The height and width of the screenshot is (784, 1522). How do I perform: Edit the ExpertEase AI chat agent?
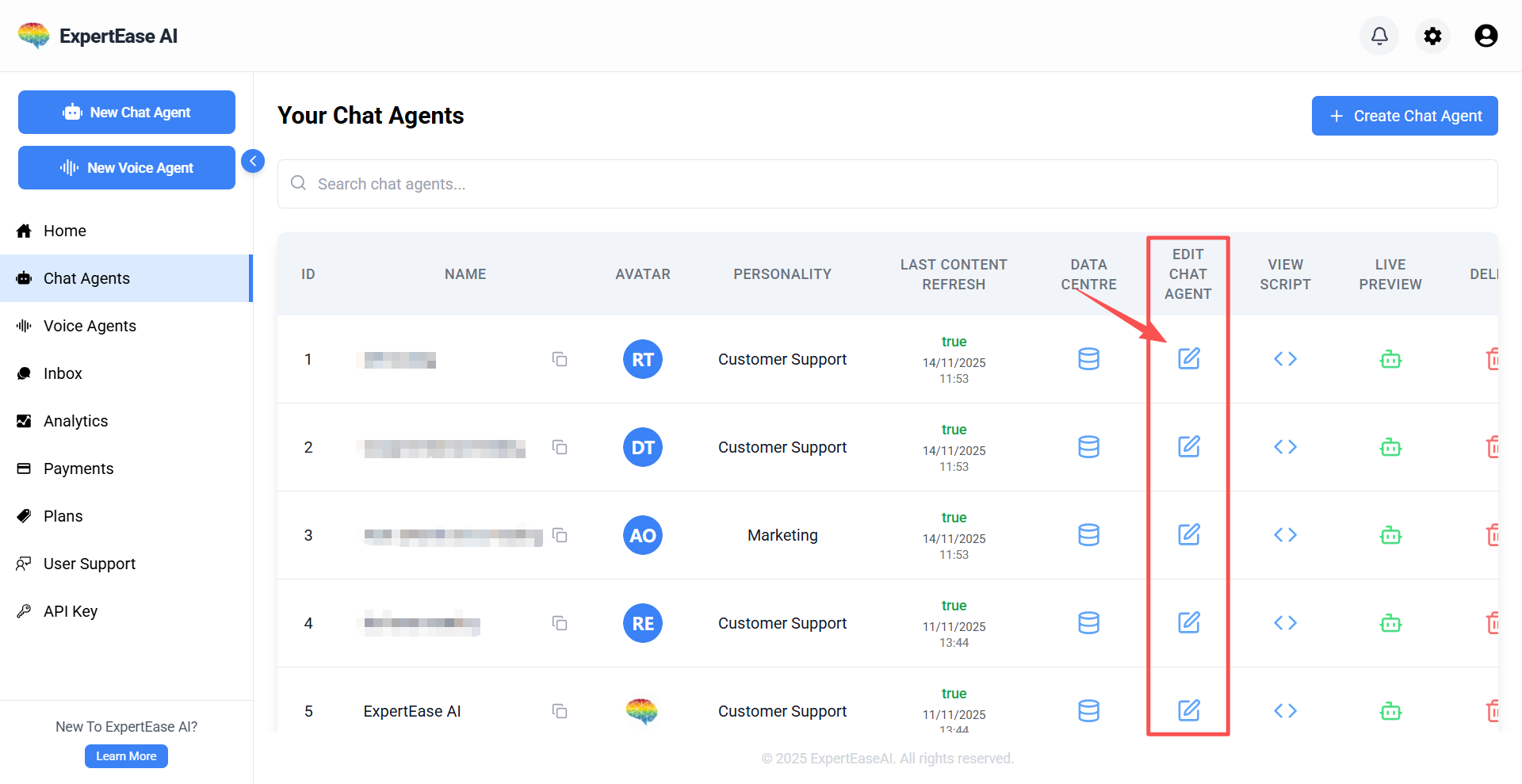pos(1188,710)
